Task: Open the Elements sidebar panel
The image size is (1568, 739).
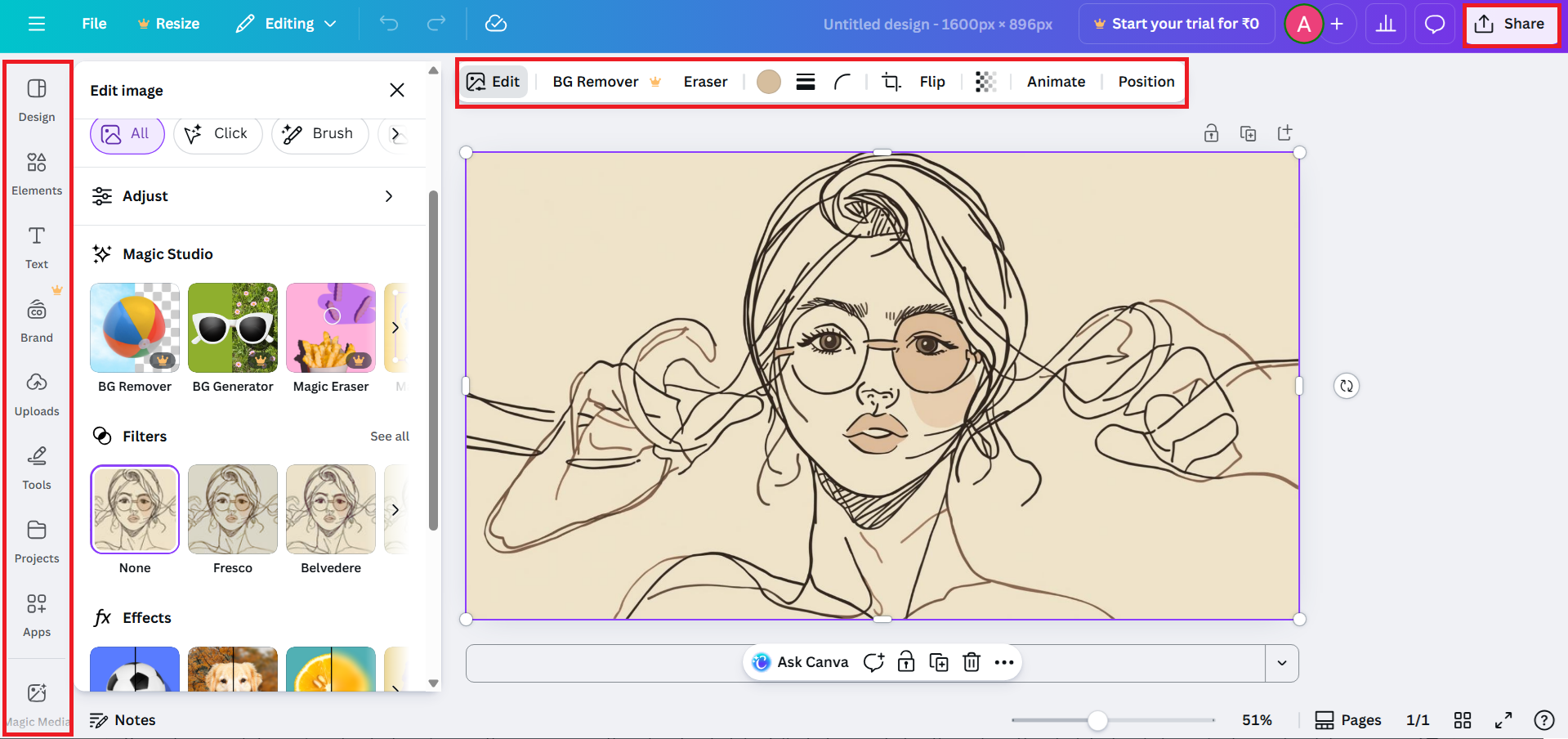Action: (x=37, y=173)
